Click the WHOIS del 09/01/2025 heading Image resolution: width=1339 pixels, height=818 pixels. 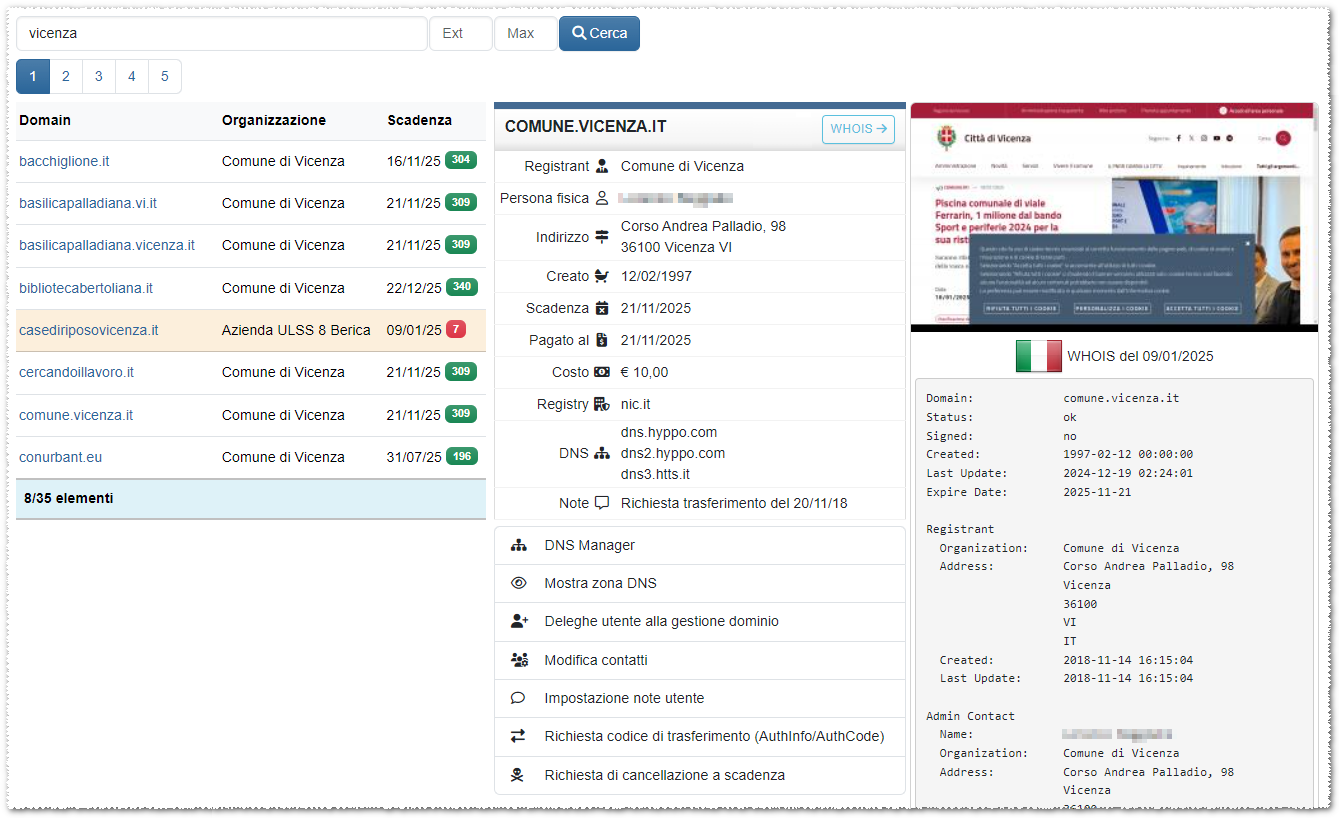click(x=1141, y=356)
